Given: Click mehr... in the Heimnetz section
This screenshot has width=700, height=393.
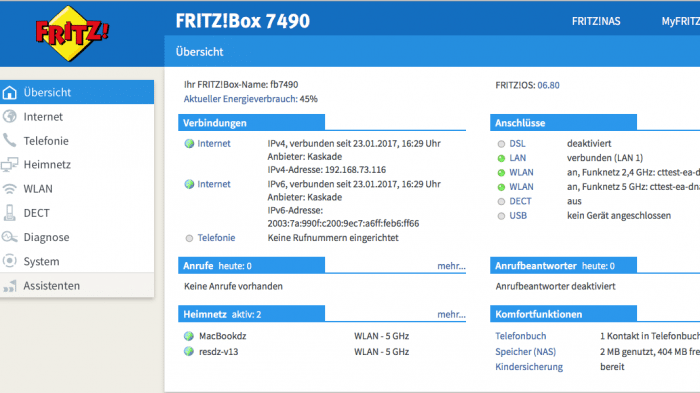Looking at the screenshot, I should 451,314.
